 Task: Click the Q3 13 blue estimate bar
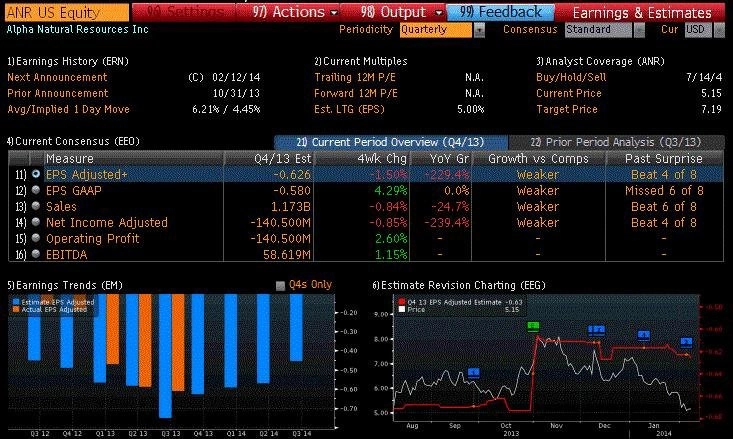(x=165, y=356)
